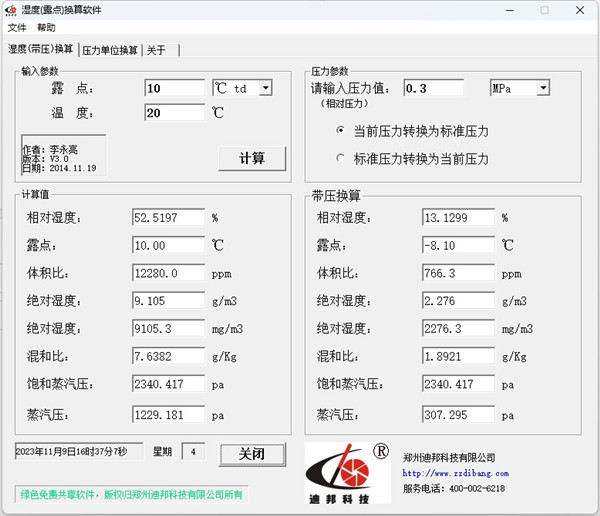Click the 带压换算 露点 result field
Image resolution: width=600 pixels, height=516 pixels.
coord(458,245)
